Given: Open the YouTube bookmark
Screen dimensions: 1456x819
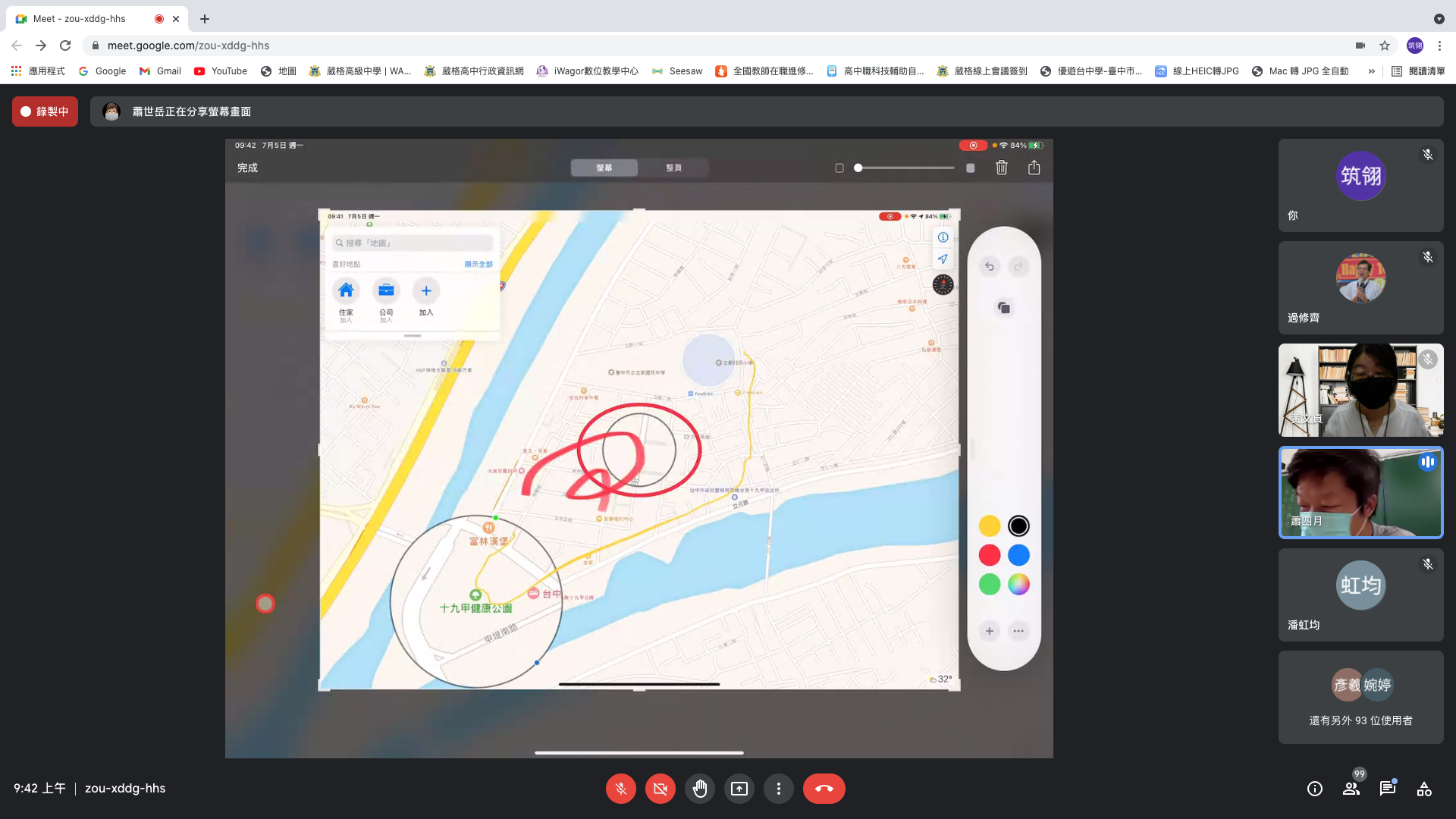Looking at the screenshot, I should click(x=221, y=71).
